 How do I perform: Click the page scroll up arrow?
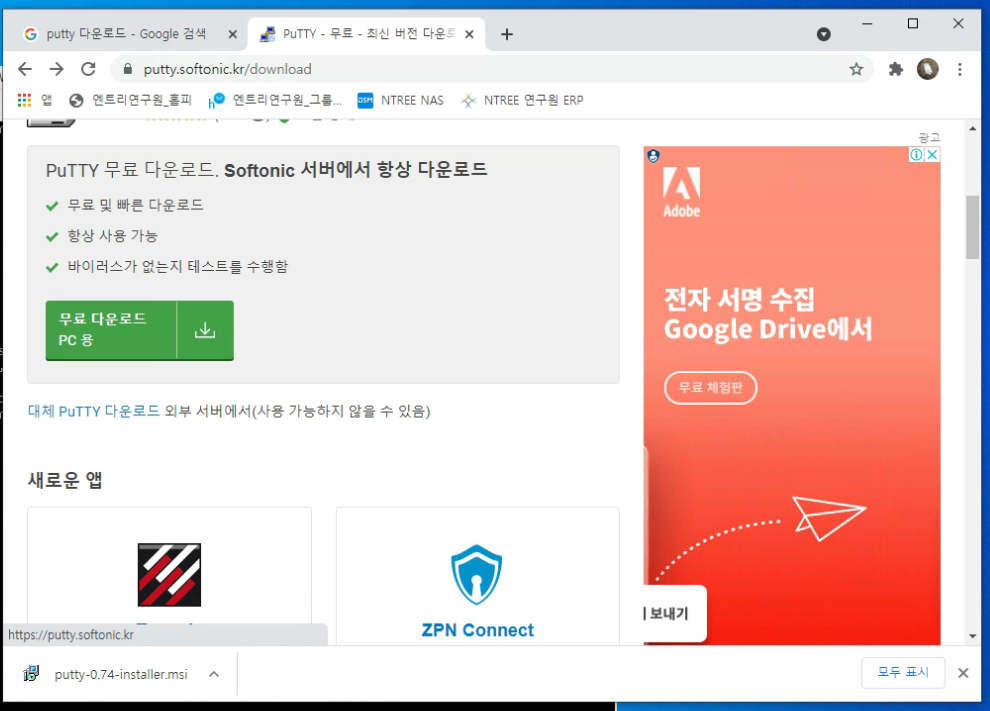[972, 129]
